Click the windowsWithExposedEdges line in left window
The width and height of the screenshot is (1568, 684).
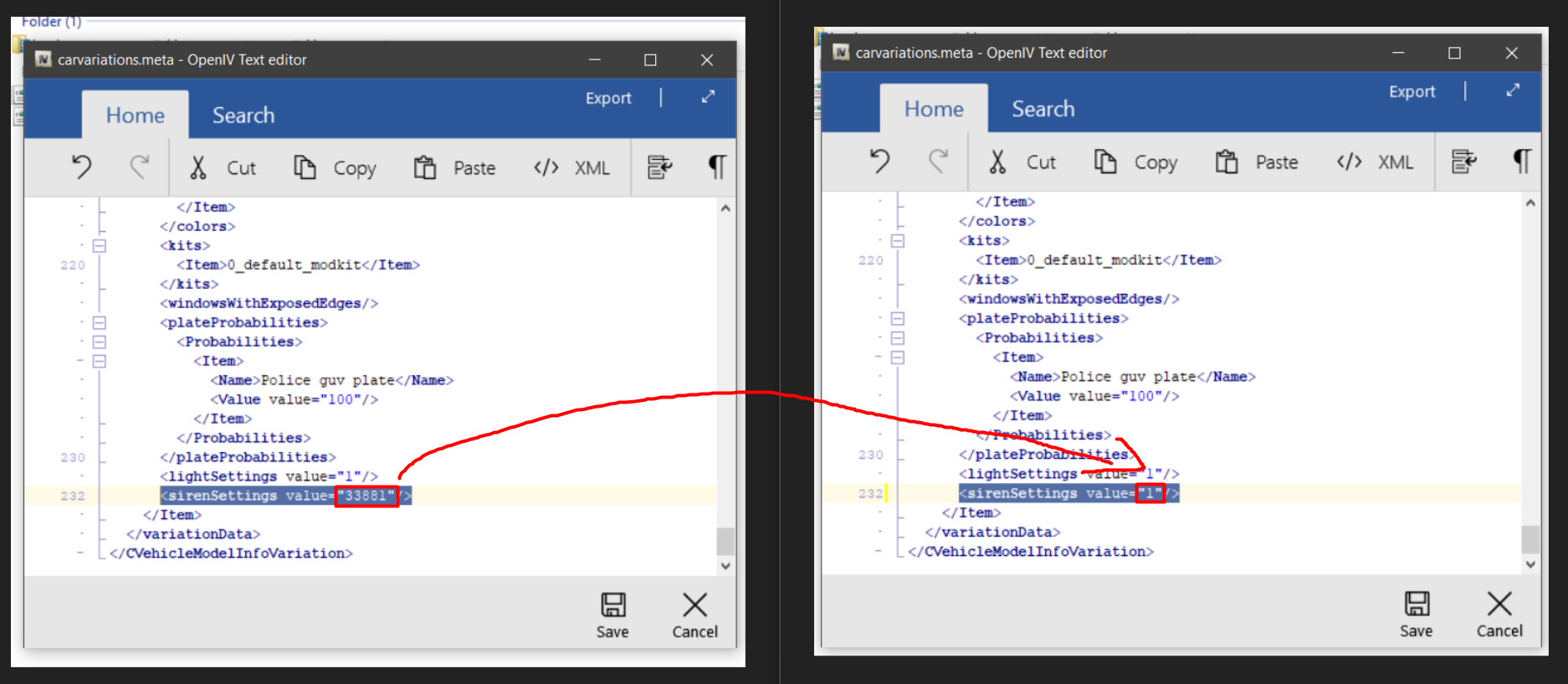(269, 303)
